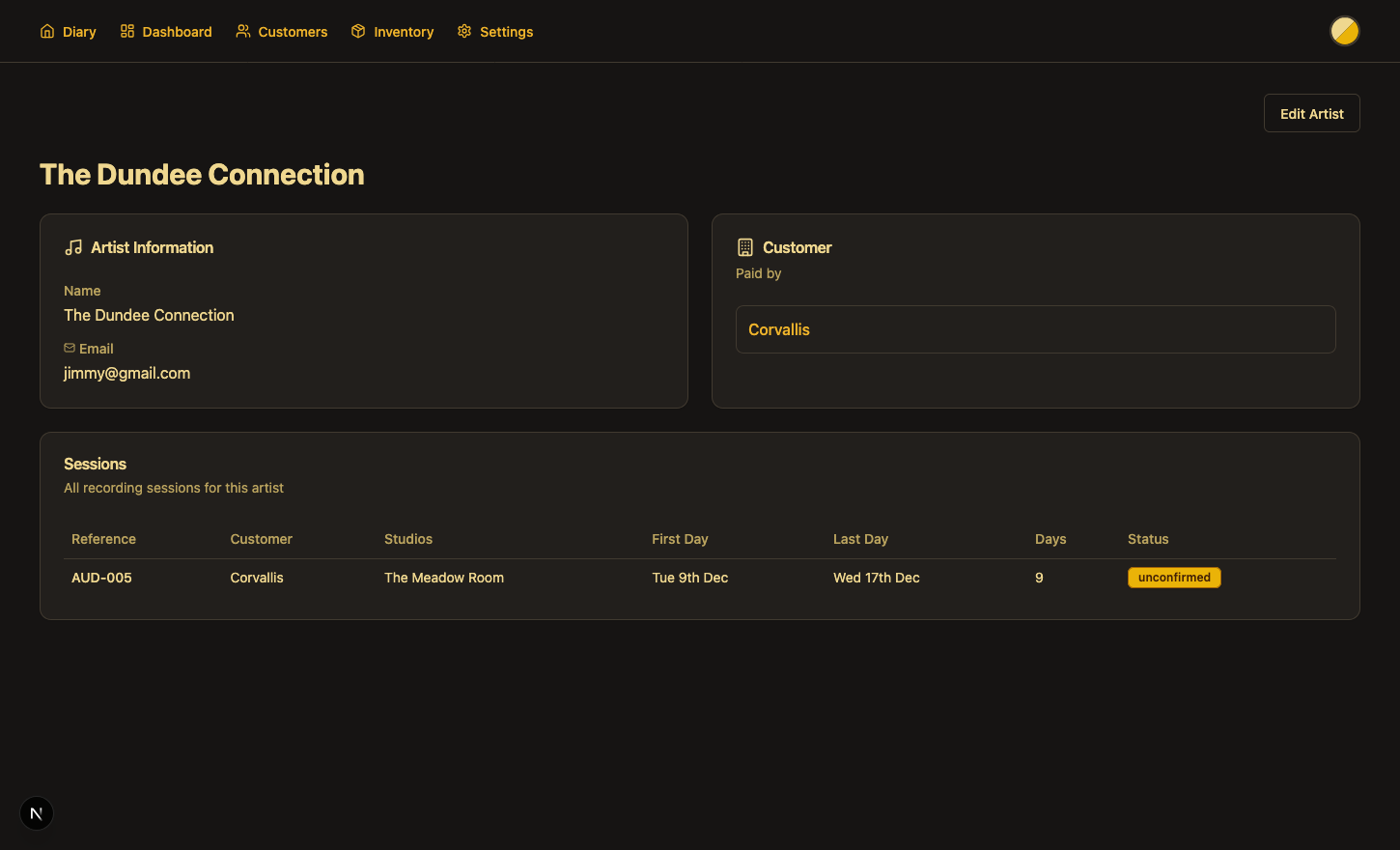Click the envelope icon next to Email
This screenshot has width=1400, height=850.
click(x=70, y=348)
